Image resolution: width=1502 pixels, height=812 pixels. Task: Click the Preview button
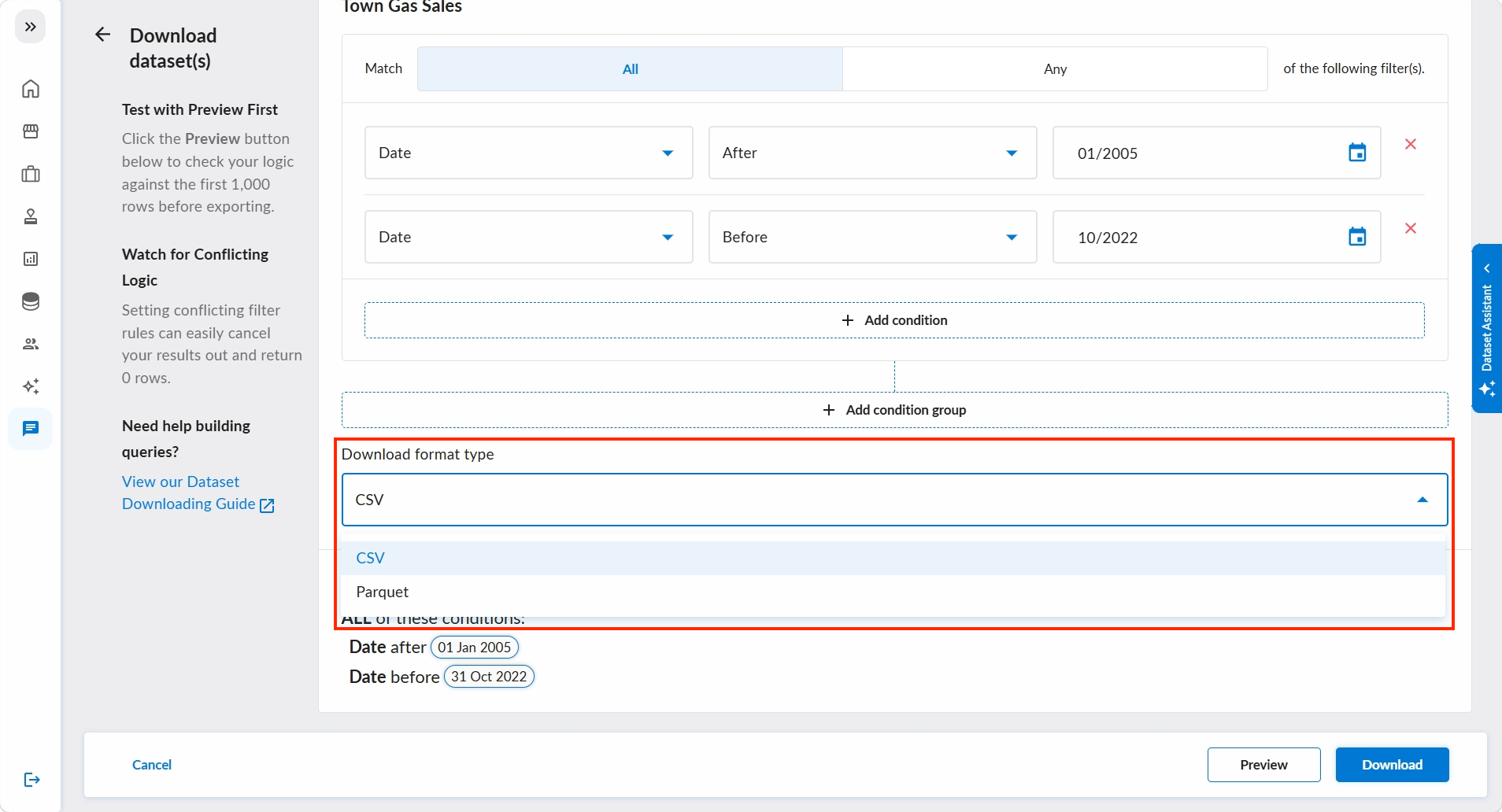coord(1263,765)
